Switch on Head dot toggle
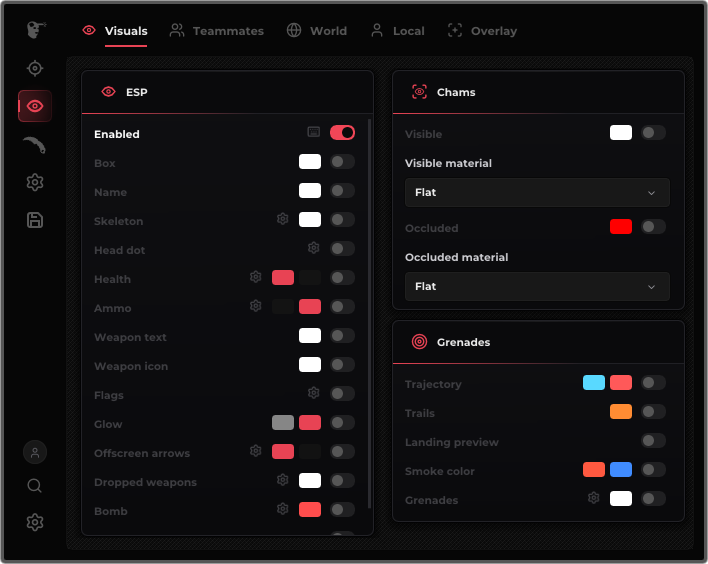Screen dimensions: 708x564 coord(342,248)
